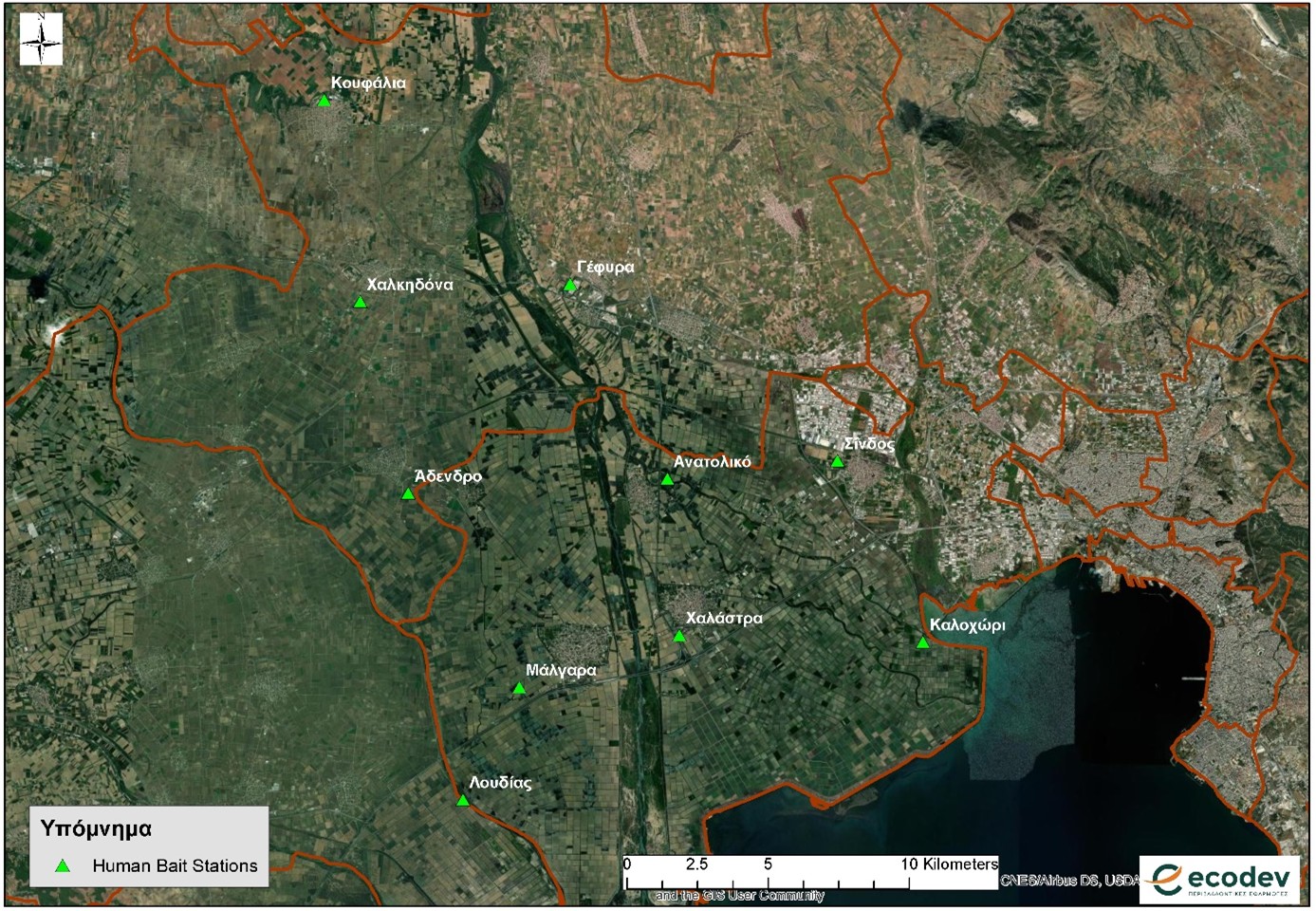Screen dimensions: 1316x911
Task: Select the Ανατολικό green triangle marker
Action: click(x=667, y=480)
